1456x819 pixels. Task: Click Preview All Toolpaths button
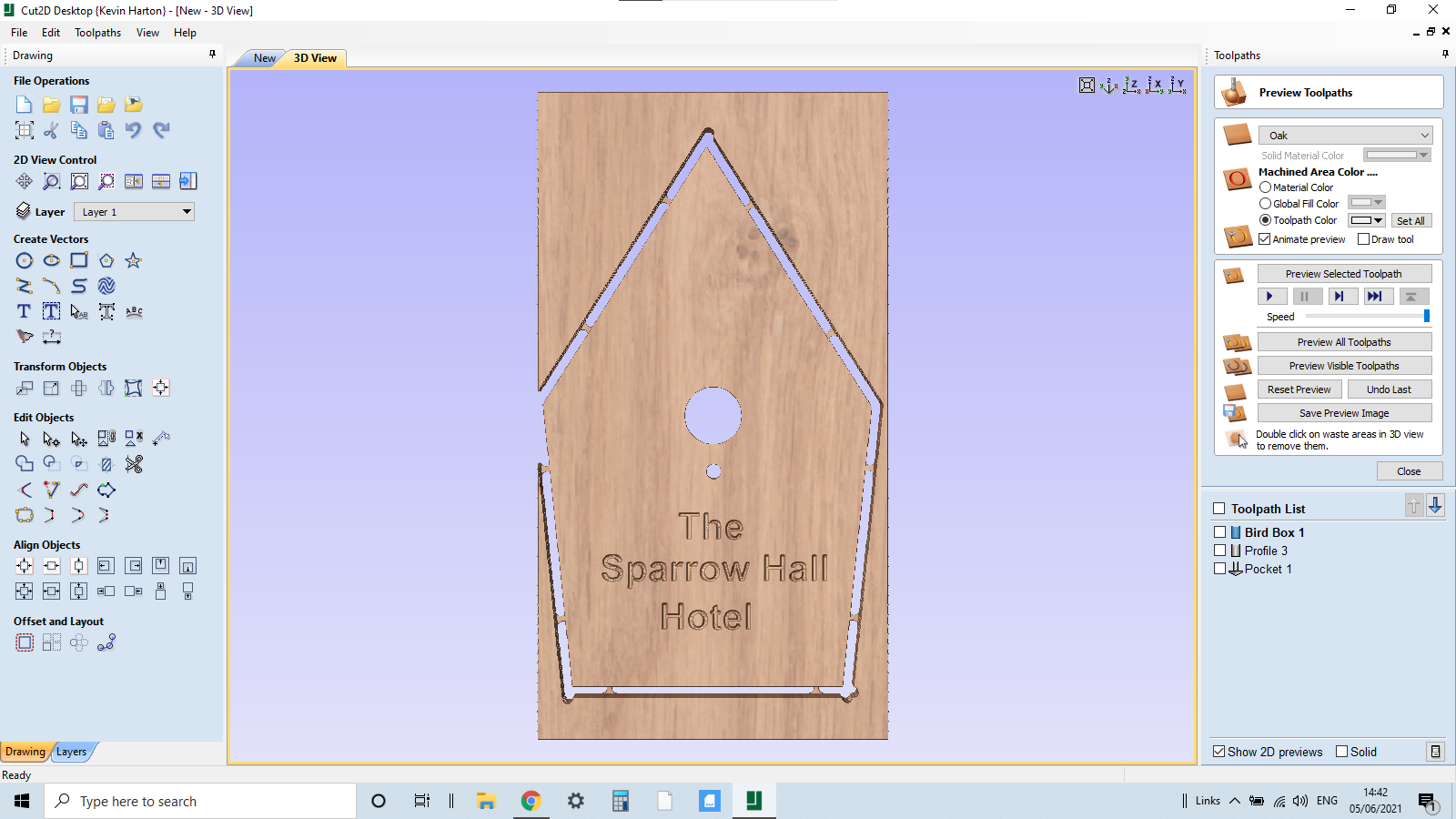point(1344,341)
